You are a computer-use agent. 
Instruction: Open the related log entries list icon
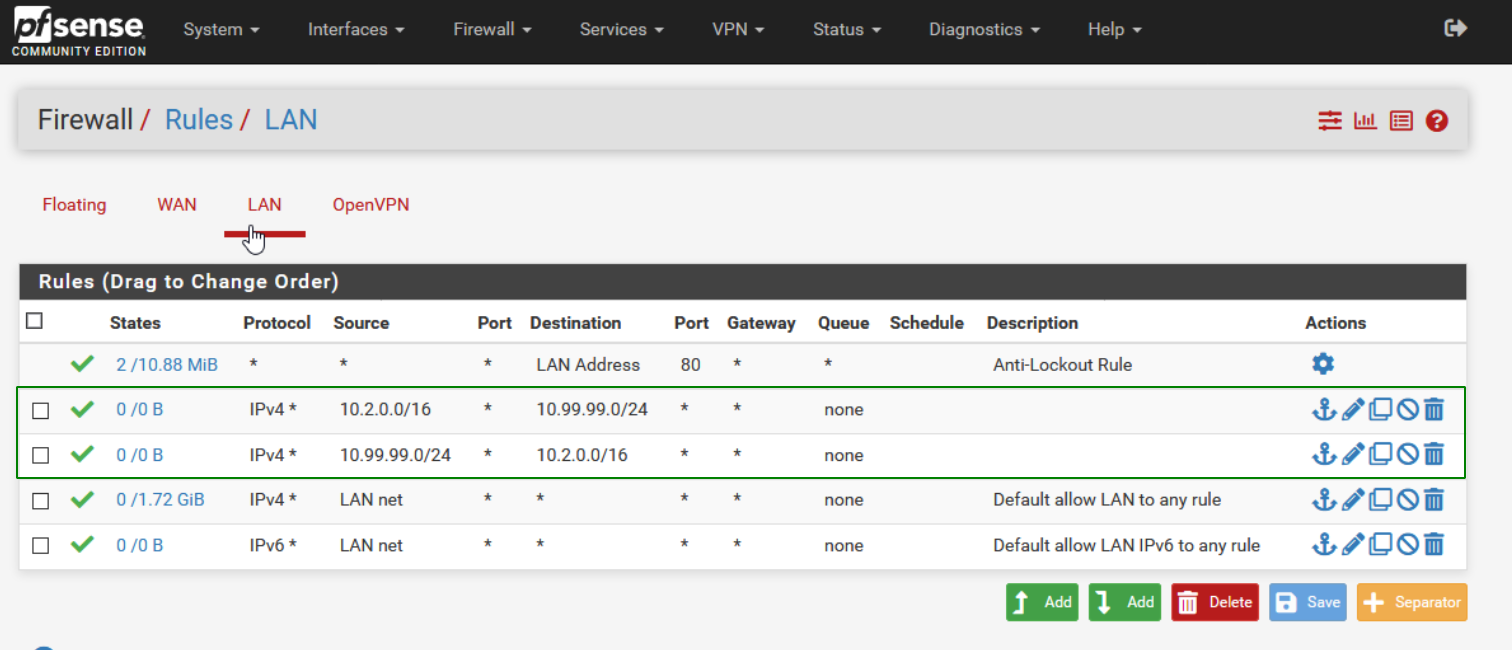coord(1401,121)
